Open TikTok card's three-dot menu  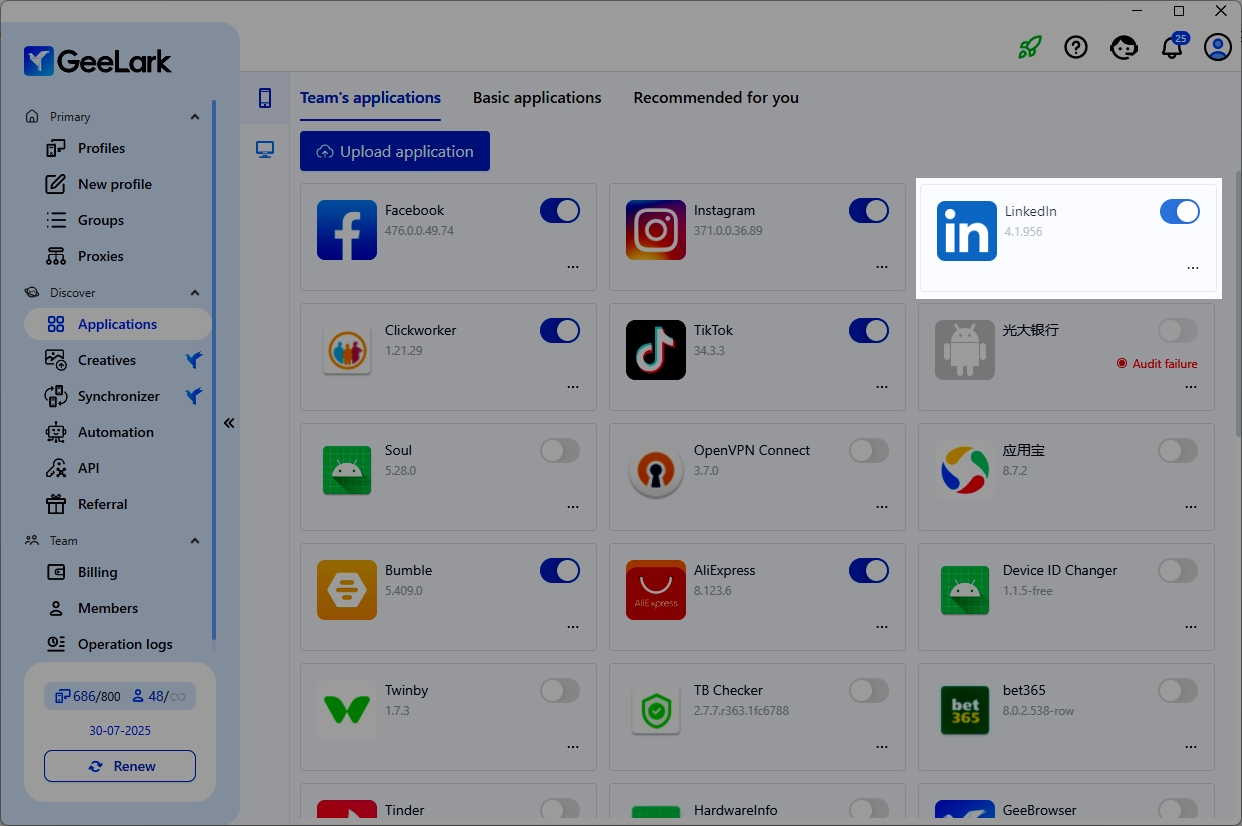pos(882,387)
